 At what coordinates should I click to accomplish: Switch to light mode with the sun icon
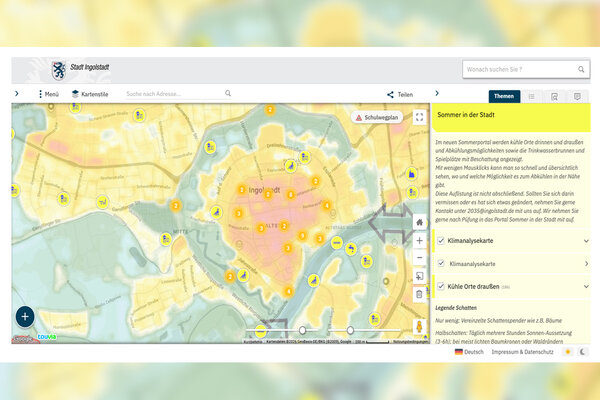coord(568,352)
